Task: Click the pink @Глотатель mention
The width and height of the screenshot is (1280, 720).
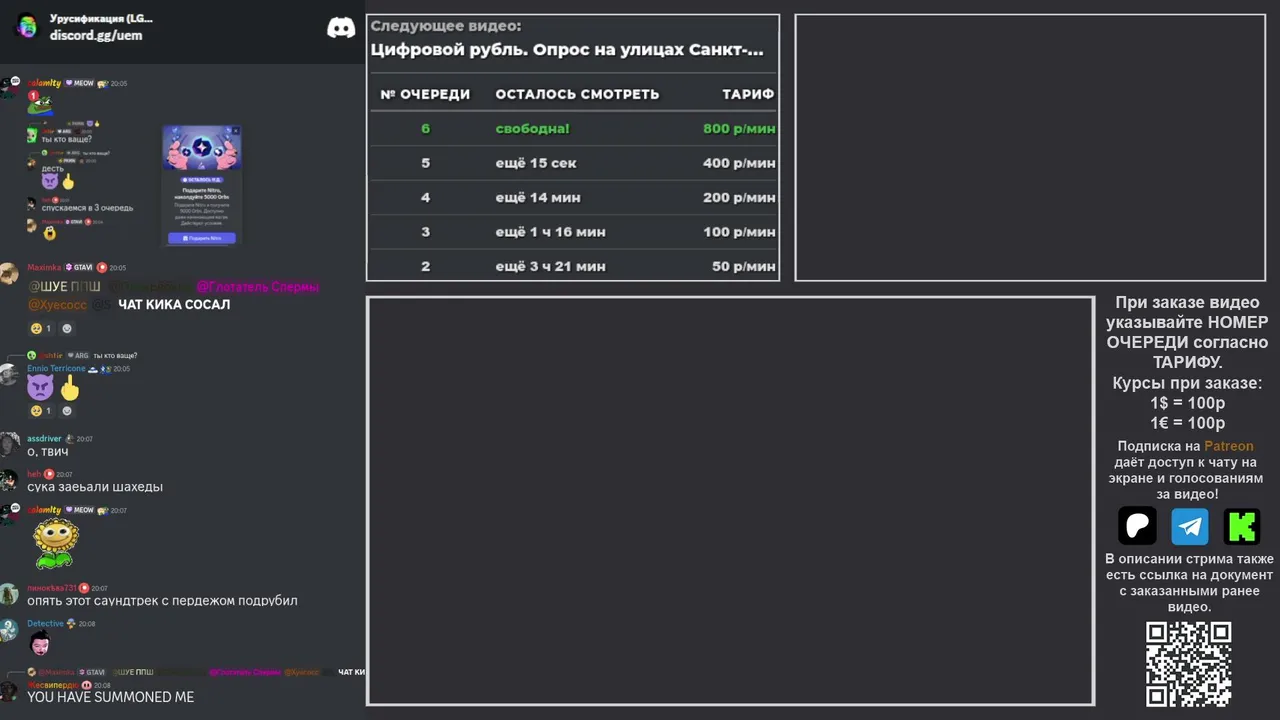Action: (x=257, y=287)
